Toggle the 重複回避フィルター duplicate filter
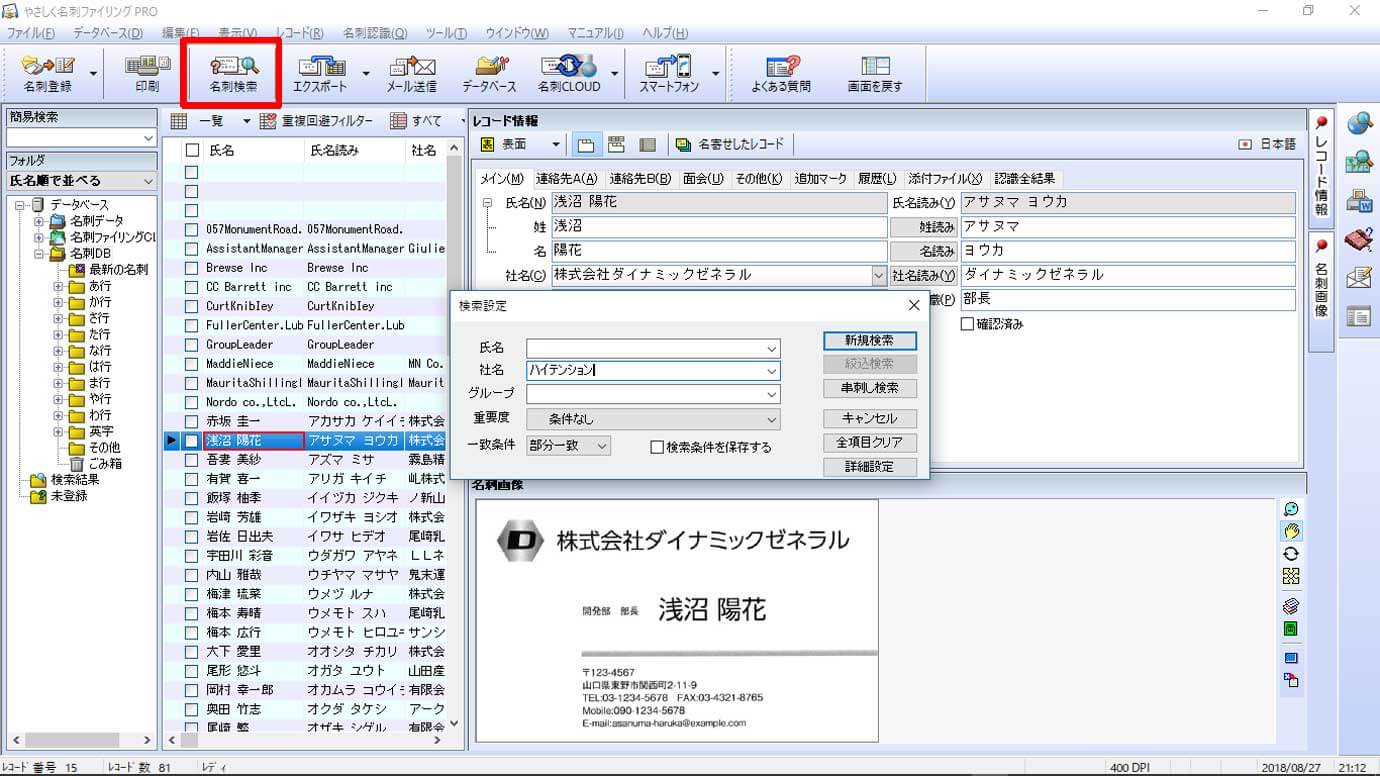The height and width of the screenshot is (776, 1380). tap(316, 121)
